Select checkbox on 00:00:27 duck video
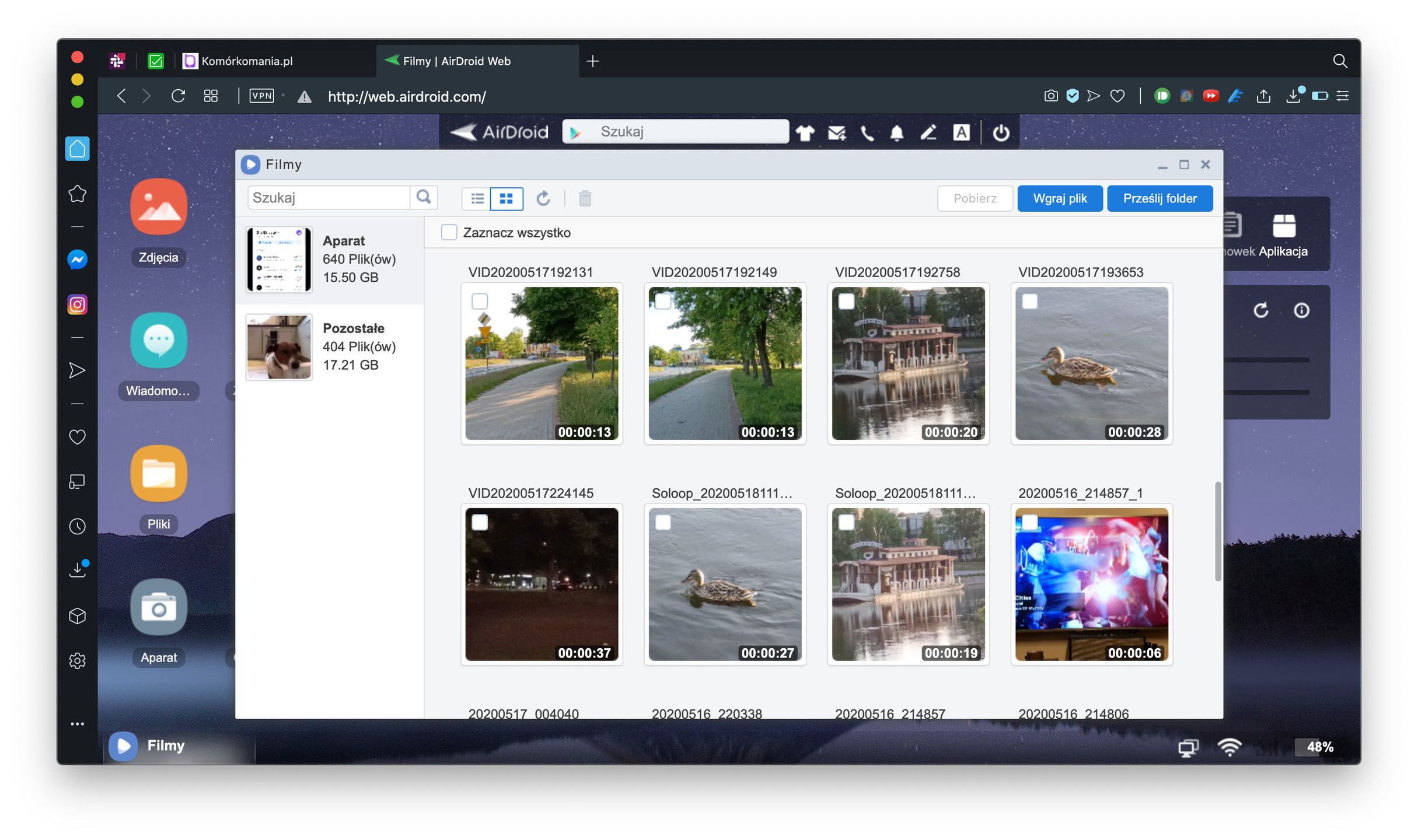This screenshot has height=840, width=1418. click(663, 523)
